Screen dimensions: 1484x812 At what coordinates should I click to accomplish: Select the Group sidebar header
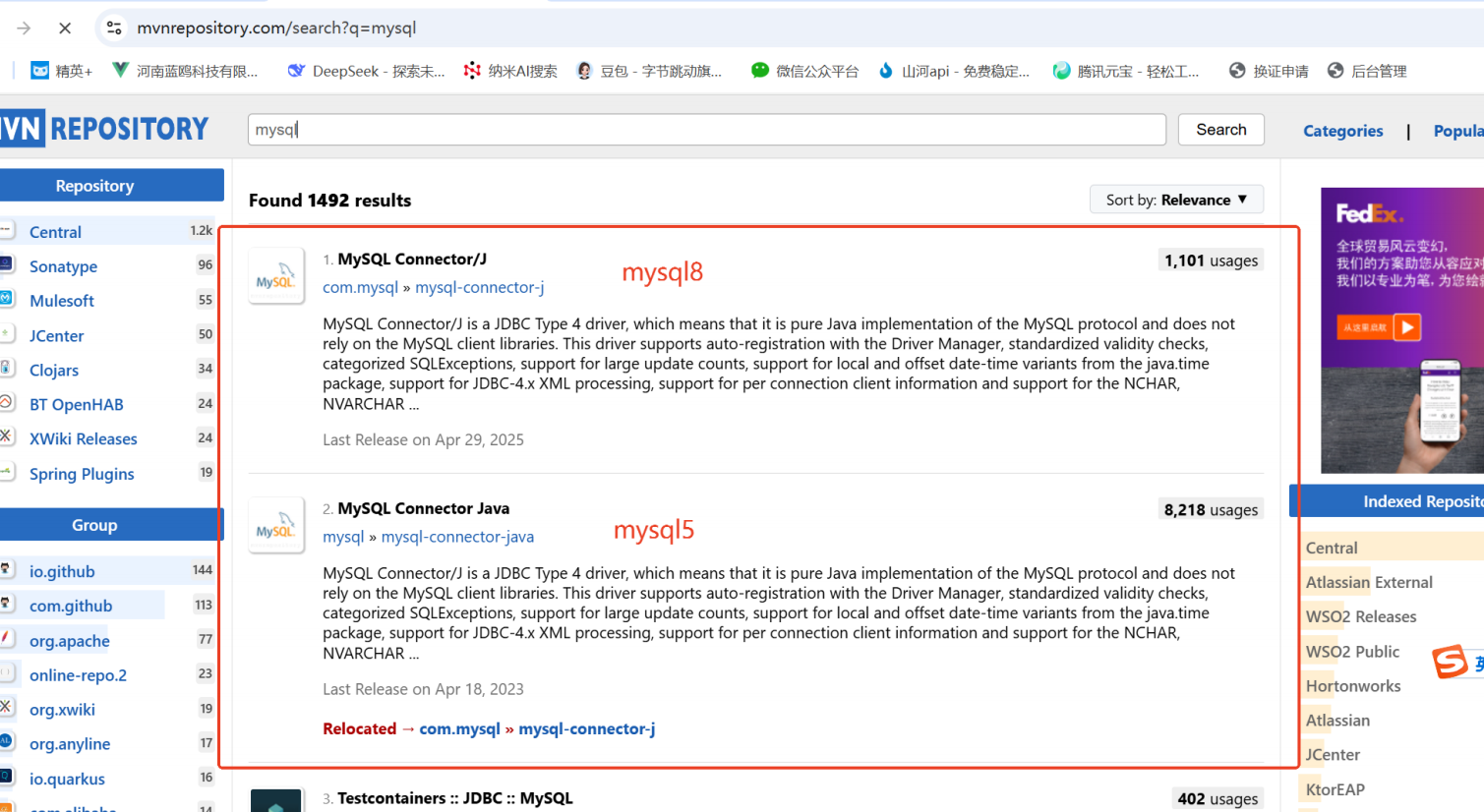coord(112,525)
